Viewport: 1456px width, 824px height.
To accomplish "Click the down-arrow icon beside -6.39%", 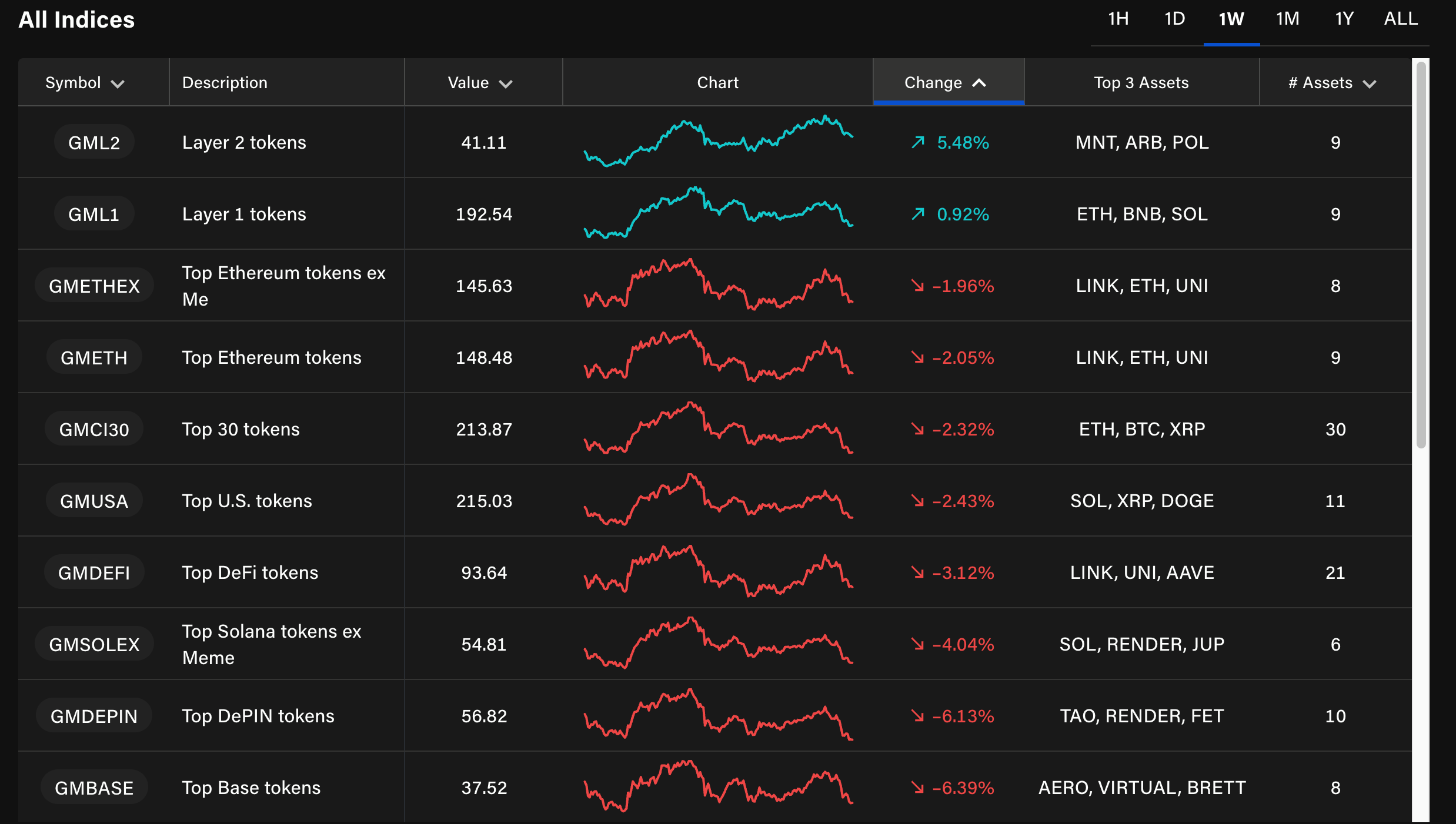I will pyautogui.click(x=917, y=788).
